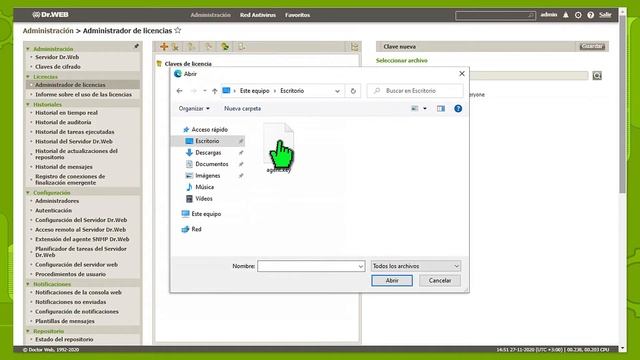The width and height of the screenshot is (640, 360).
Task: Open the help question mark in Dr.Web header
Action: point(591,15)
